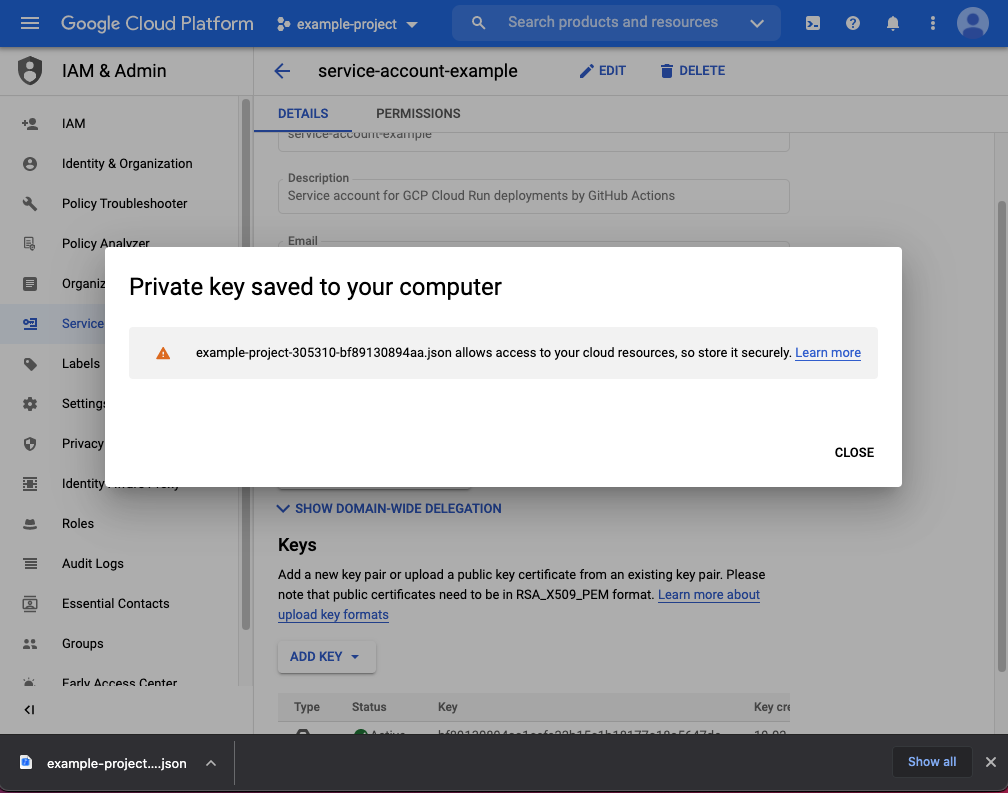Open the ADD KEY dropdown
1008x793 pixels.
(x=326, y=657)
